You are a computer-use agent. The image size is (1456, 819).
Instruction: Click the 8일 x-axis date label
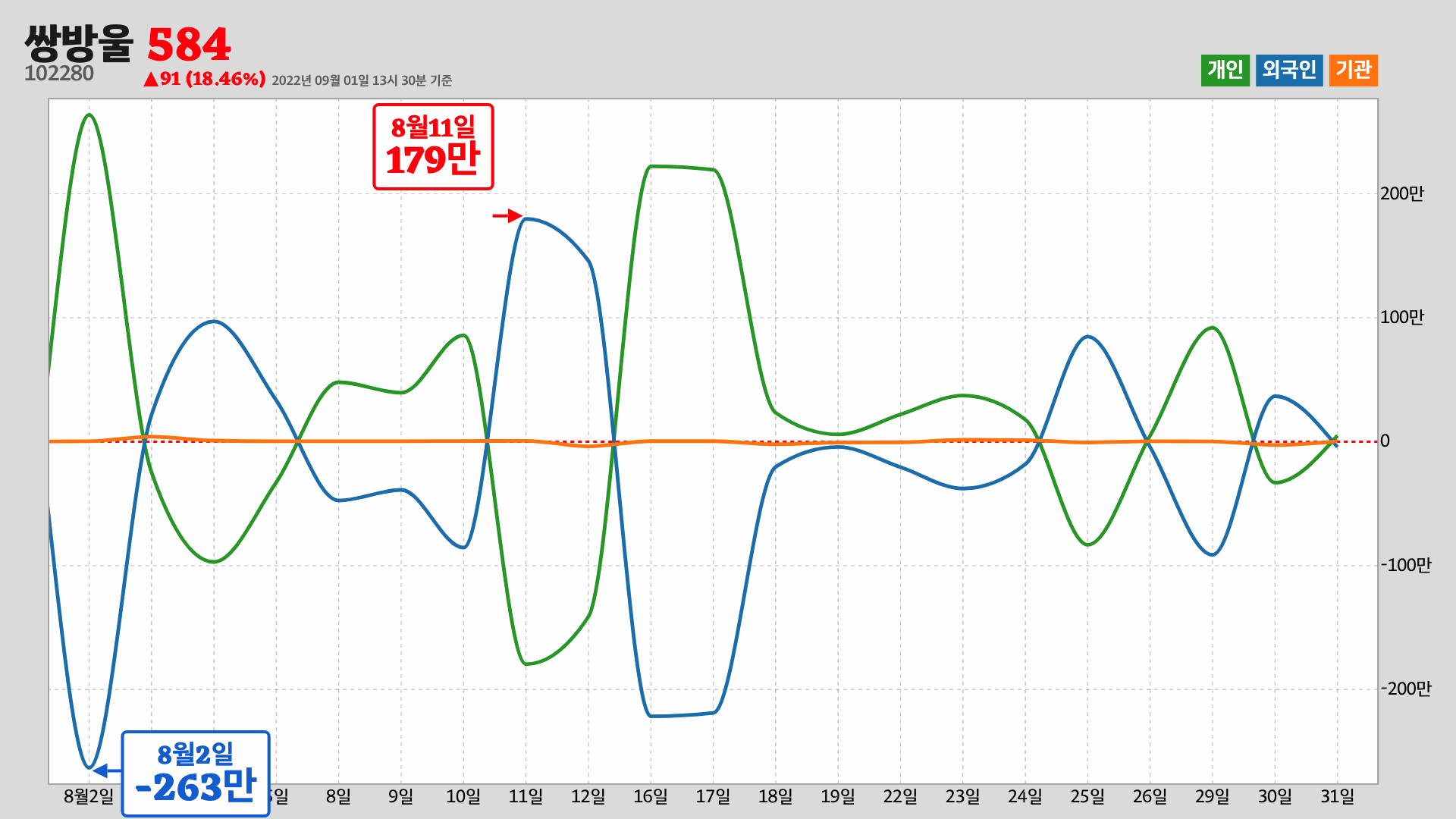338,796
